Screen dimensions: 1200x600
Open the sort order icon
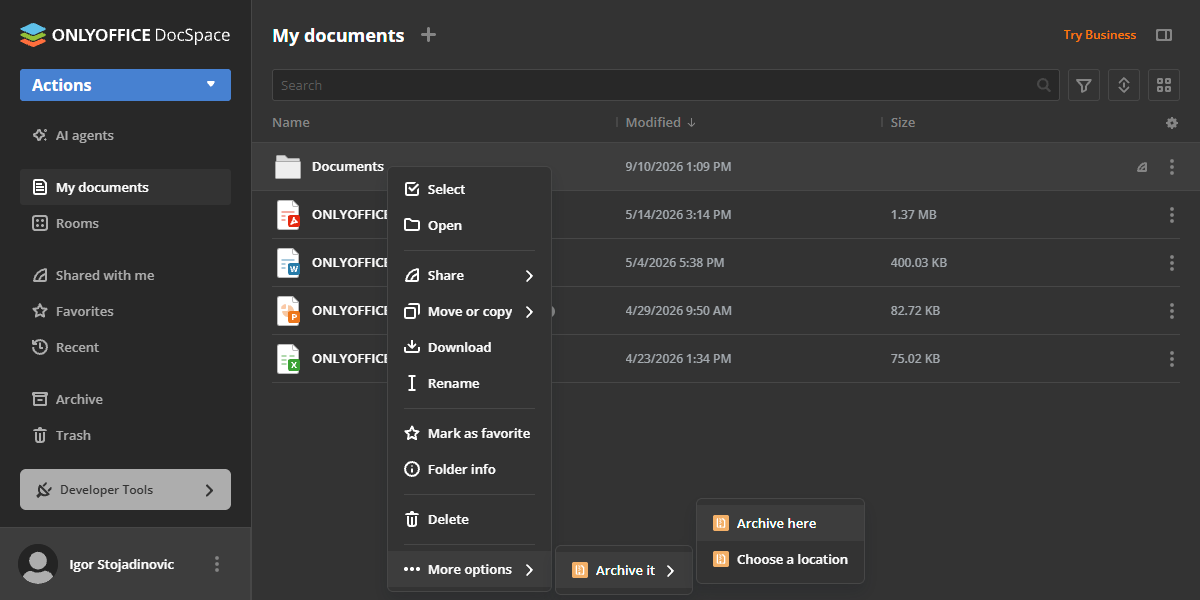tap(1124, 85)
